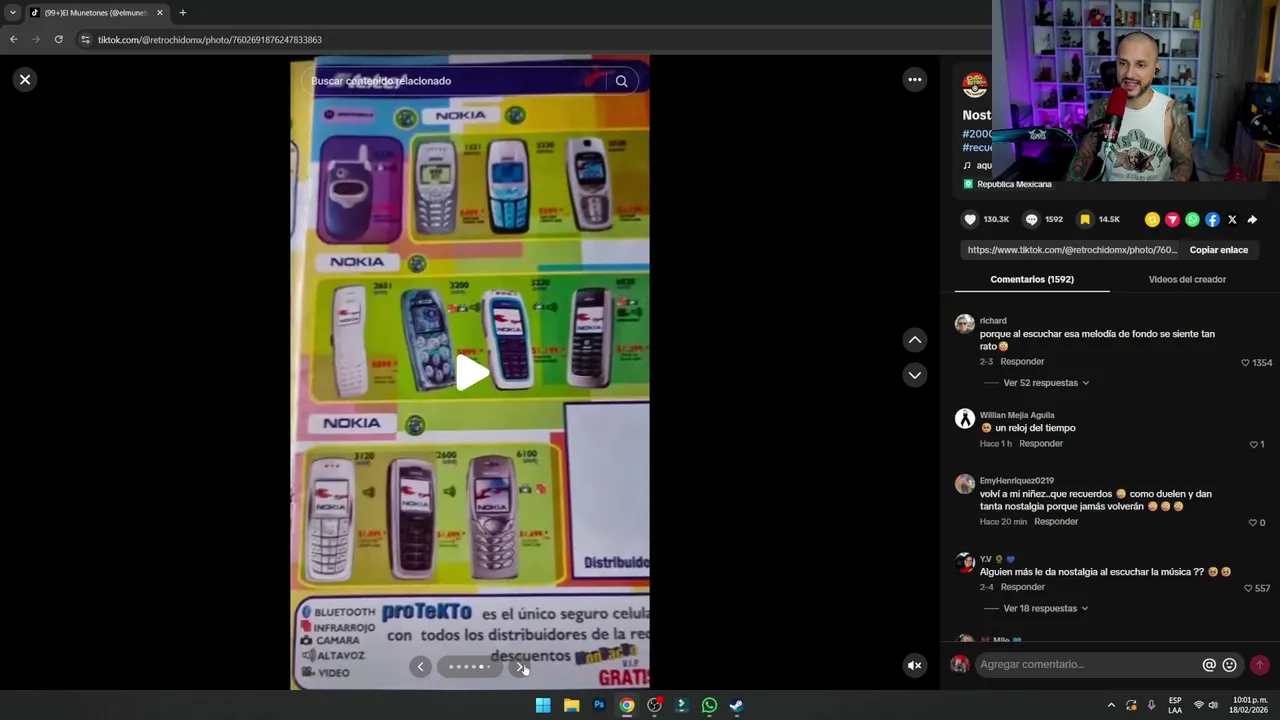Click the carousel page indicator dots
The height and width of the screenshot is (720, 1280).
point(469,667)
